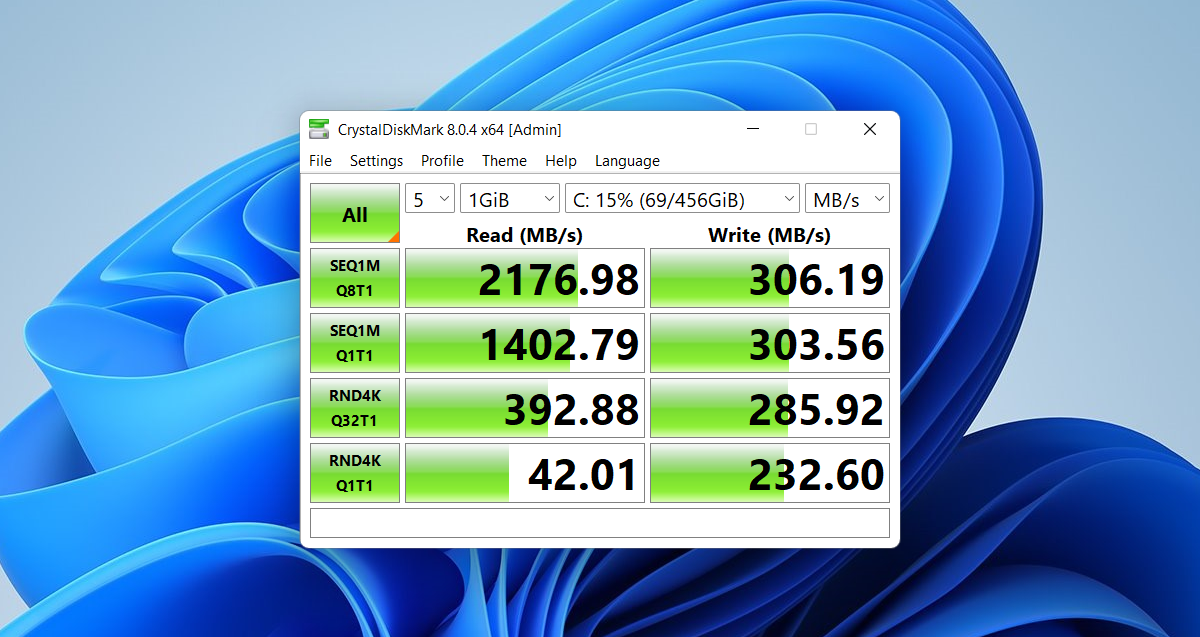Click the SEQ1M Q1T1 write value 303.56
Screen dimensions: 1200x637
(770, 343)
